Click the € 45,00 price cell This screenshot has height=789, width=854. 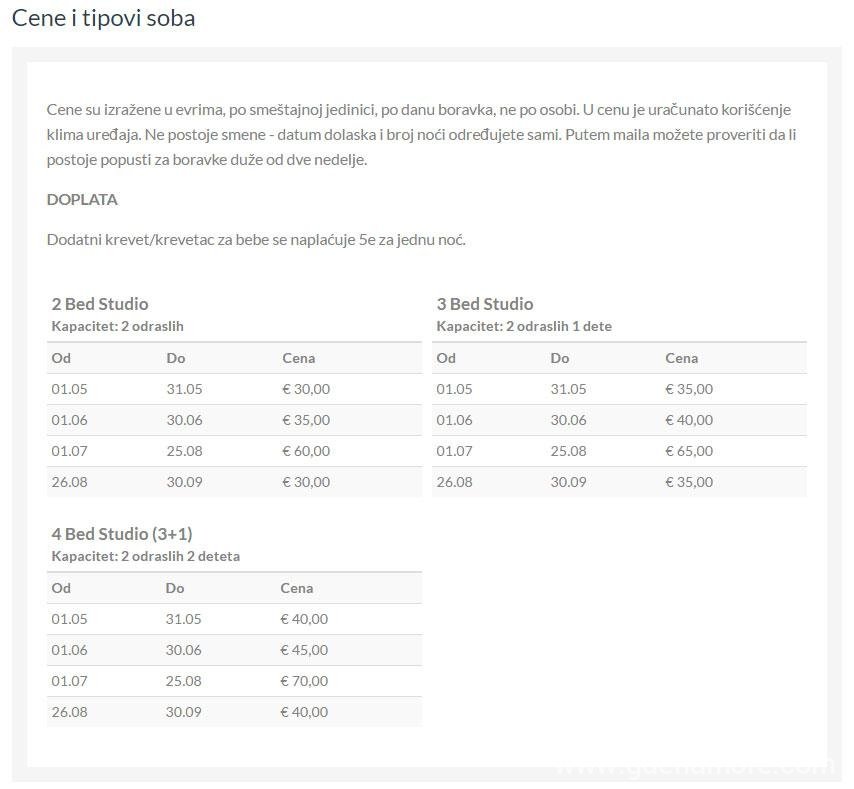tap(304, 650)
